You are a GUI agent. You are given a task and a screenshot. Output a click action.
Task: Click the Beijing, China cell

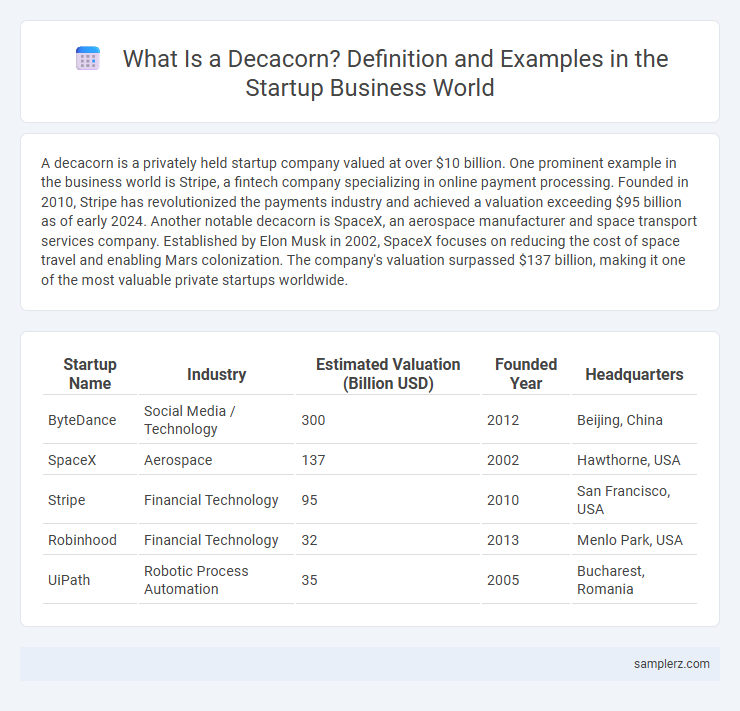click(634, 420)
